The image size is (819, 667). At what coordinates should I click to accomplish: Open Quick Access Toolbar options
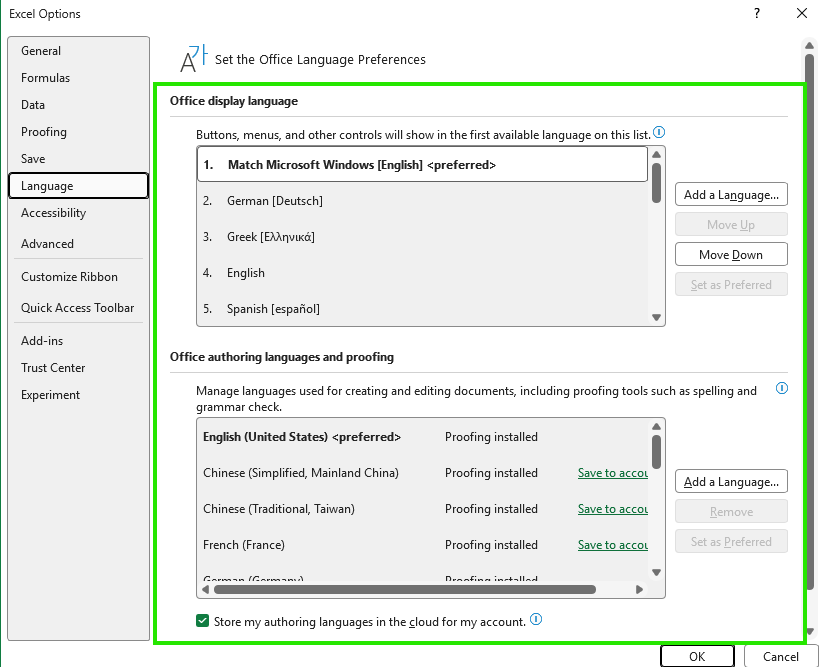[77, 308]
